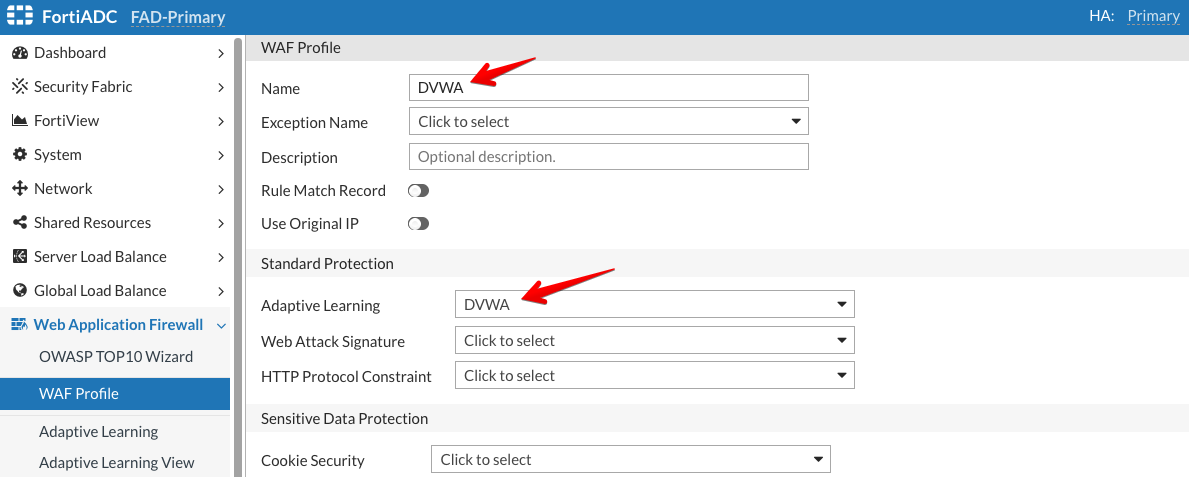The width and height of the screenshot is (1189, 477).
Task: Click the FAD-Primary hostname link
Action: 178,17
